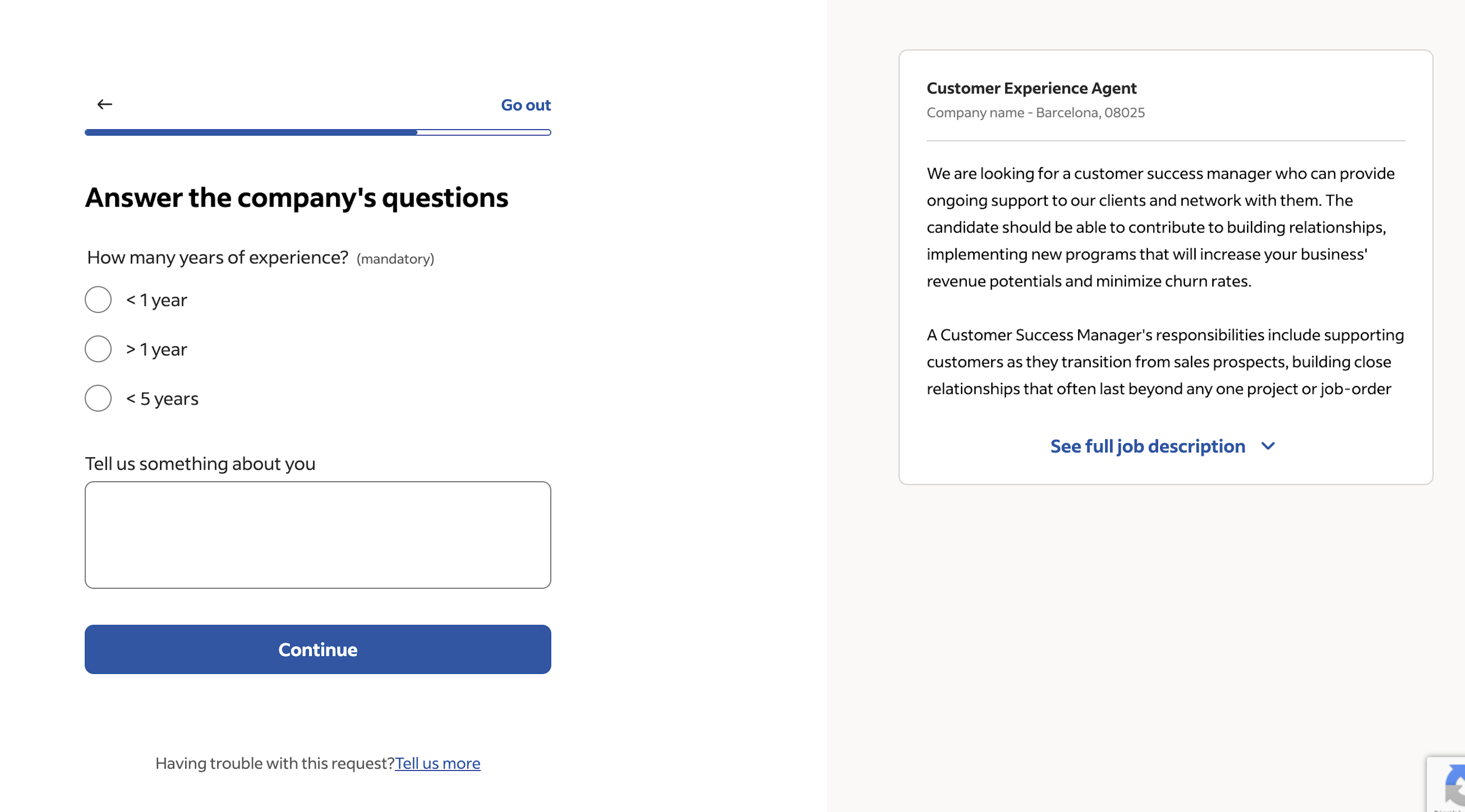This screenshot has height=812, width=1465.
Task: Open the Tell us more link
Action: tap(437, 763)
